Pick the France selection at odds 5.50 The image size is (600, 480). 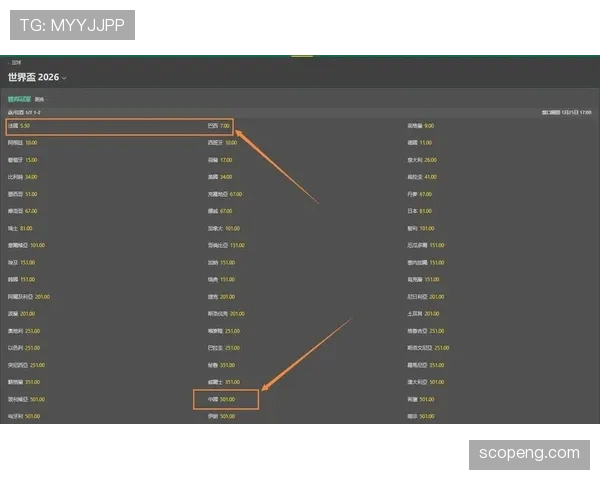pyautogui.click(x=19, y=126)
